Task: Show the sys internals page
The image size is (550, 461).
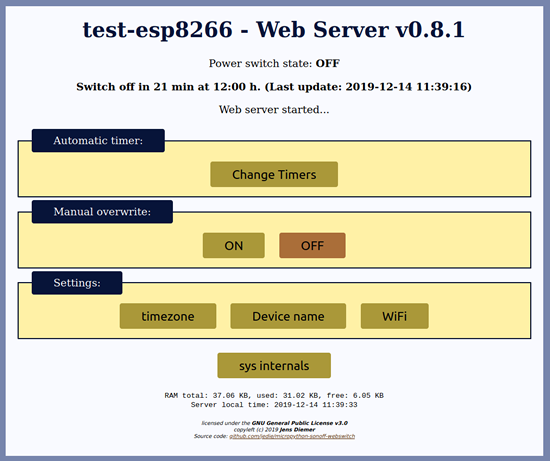Action: pos(274,366)
